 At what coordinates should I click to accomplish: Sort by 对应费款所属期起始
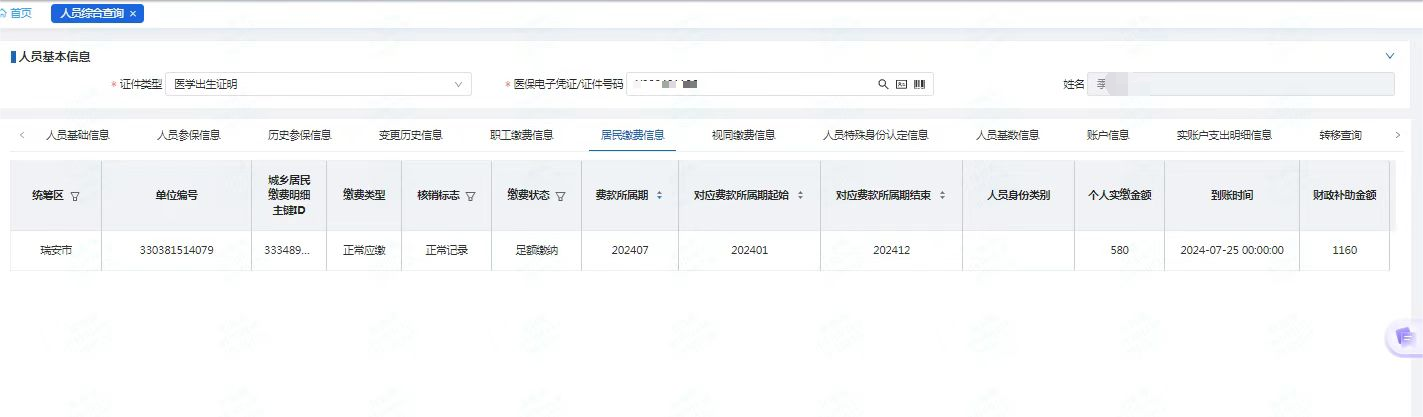(x=800, y=195)
